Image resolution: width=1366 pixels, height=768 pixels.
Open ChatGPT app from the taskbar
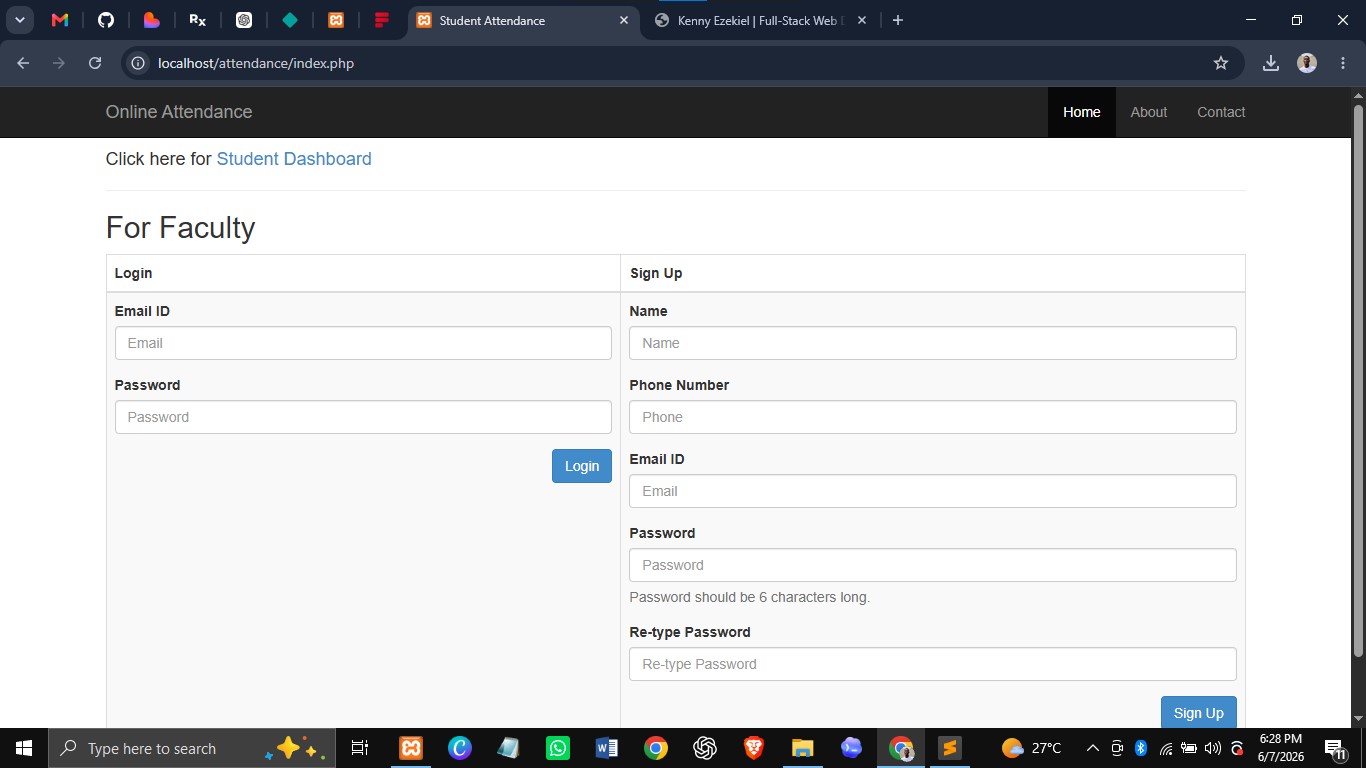tap(705, 748)
